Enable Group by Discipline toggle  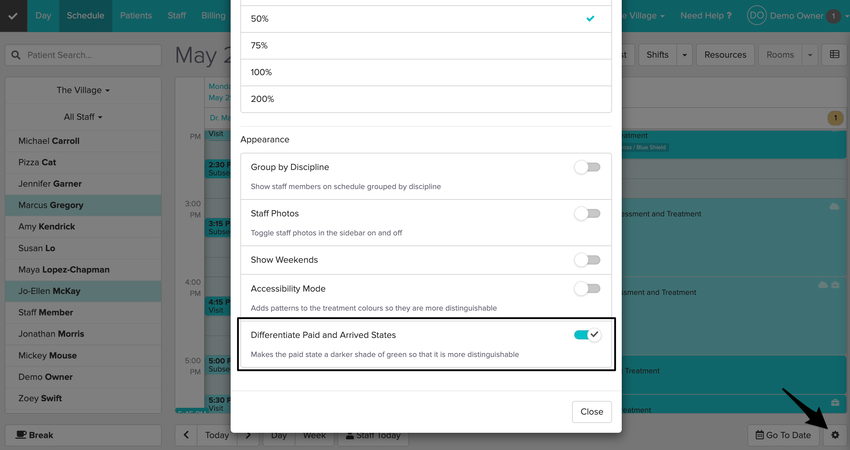tap(587, 167)
